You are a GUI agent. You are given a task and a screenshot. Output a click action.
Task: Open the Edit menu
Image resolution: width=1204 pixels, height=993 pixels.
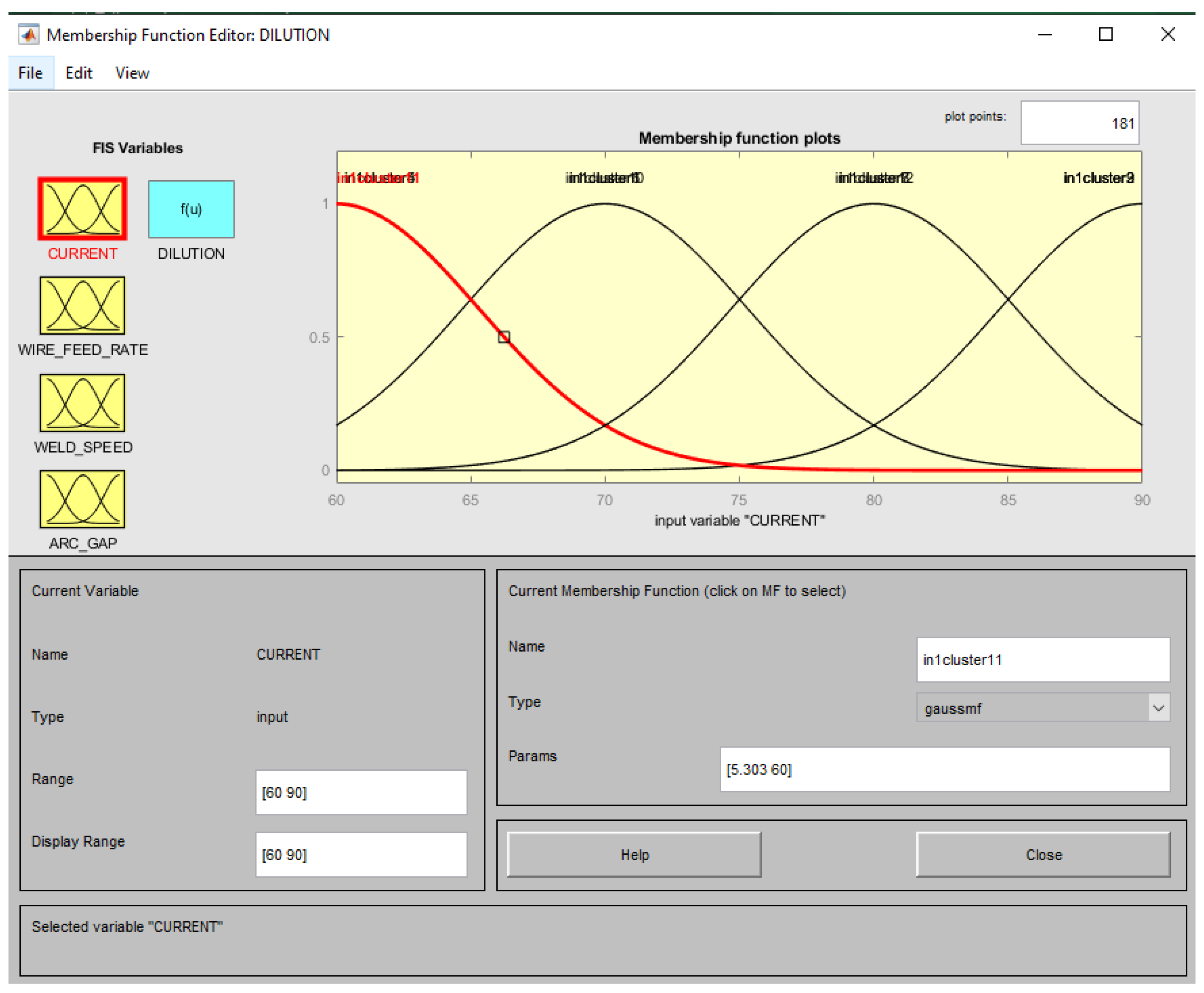click(78, 73)
